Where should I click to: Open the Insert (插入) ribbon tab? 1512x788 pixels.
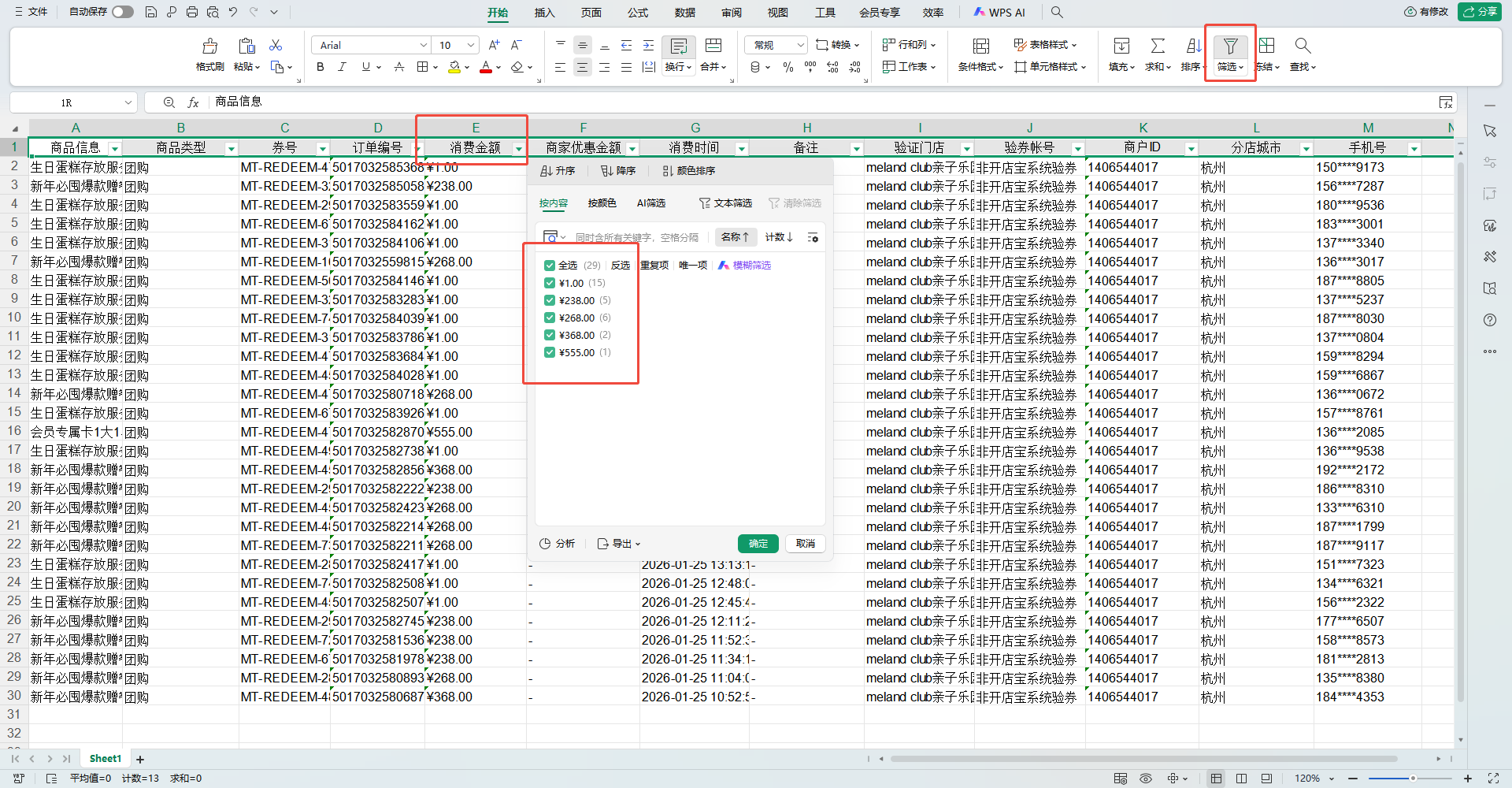coord(544,13)
